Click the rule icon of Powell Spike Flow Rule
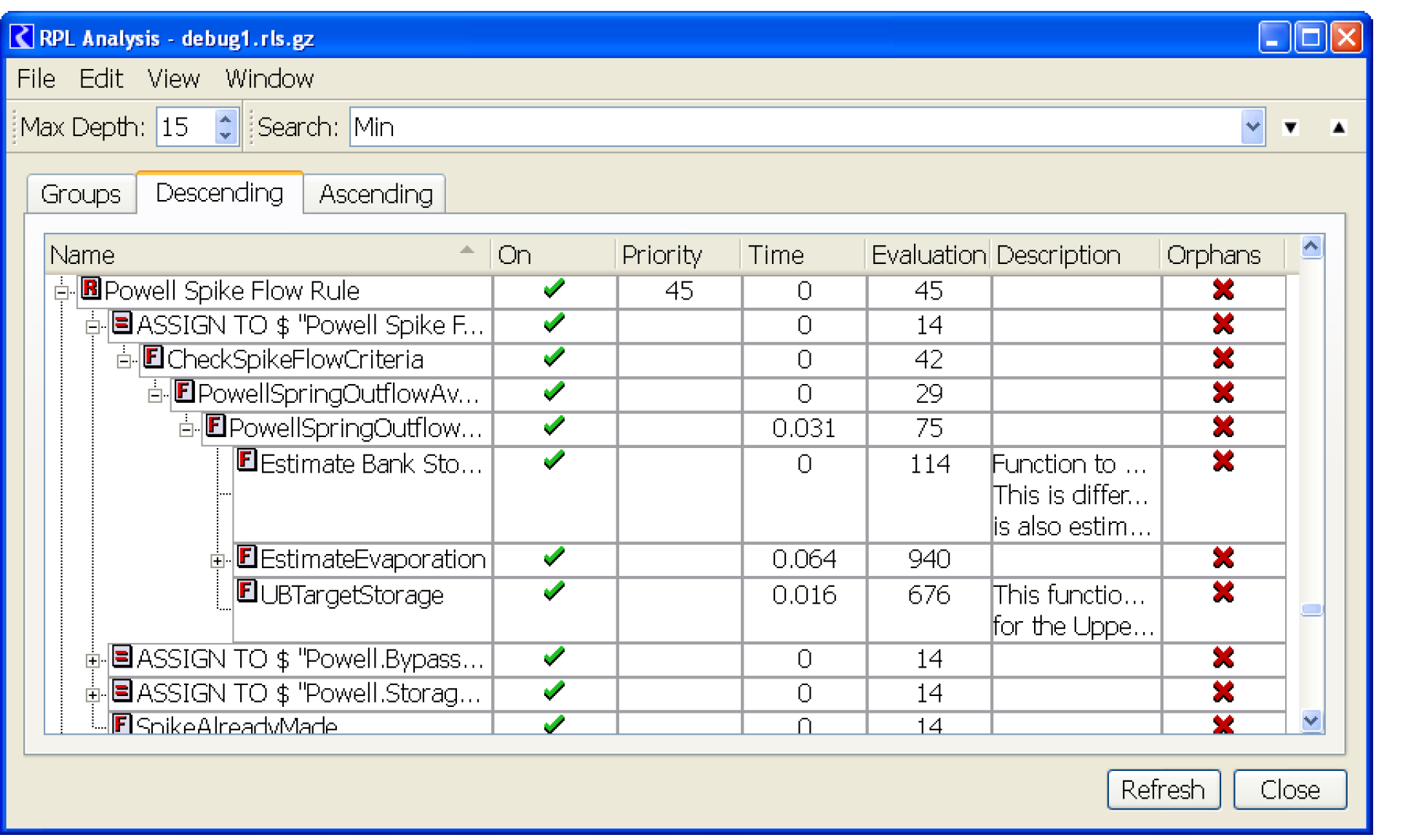Image resolution: width=1427 pixels, height=840 pixels. pos(90,289)
